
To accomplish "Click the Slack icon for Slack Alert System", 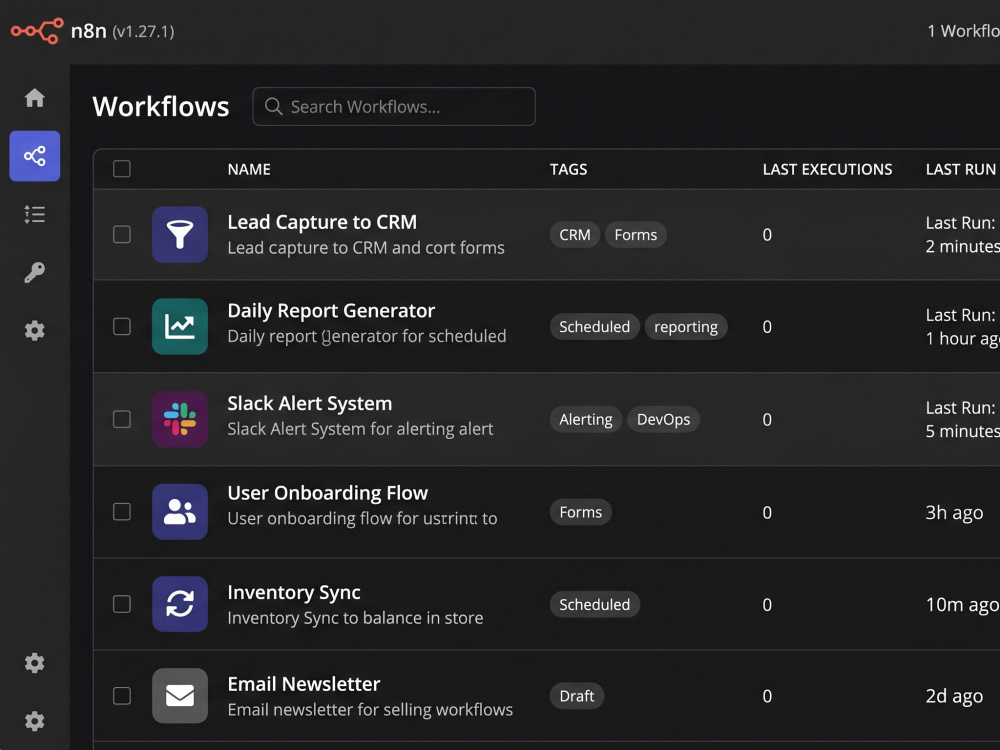I will point(180,419).
